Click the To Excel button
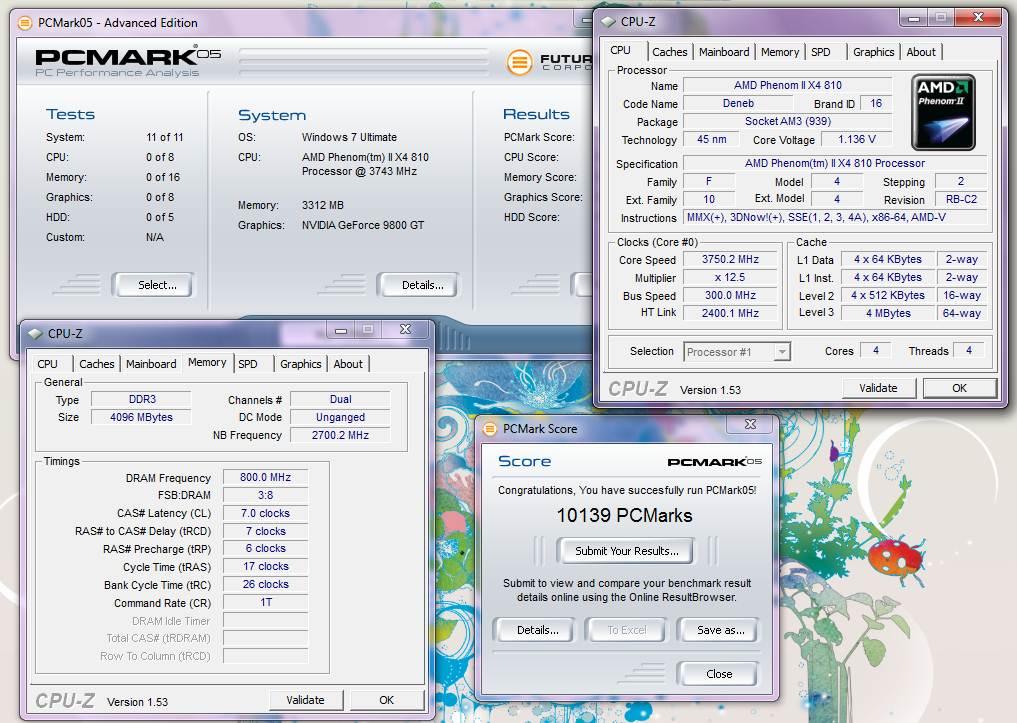Viewport: 1017px width, 723px height. pos(627,630)
